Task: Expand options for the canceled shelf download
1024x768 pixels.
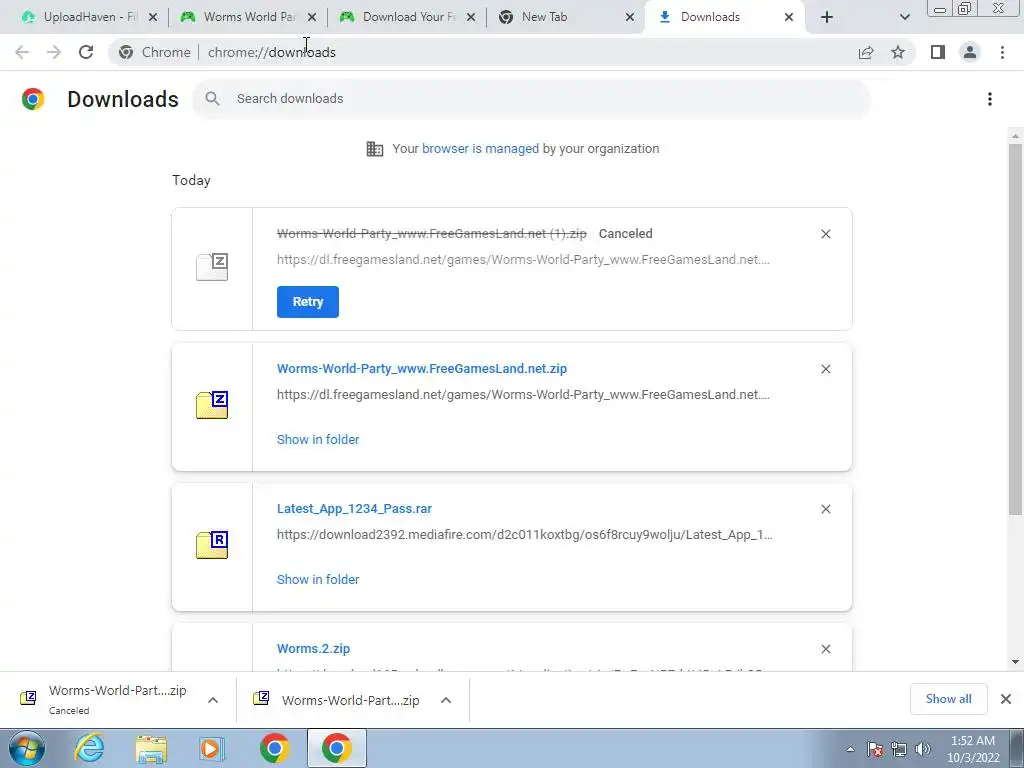Action: point(213,700)
